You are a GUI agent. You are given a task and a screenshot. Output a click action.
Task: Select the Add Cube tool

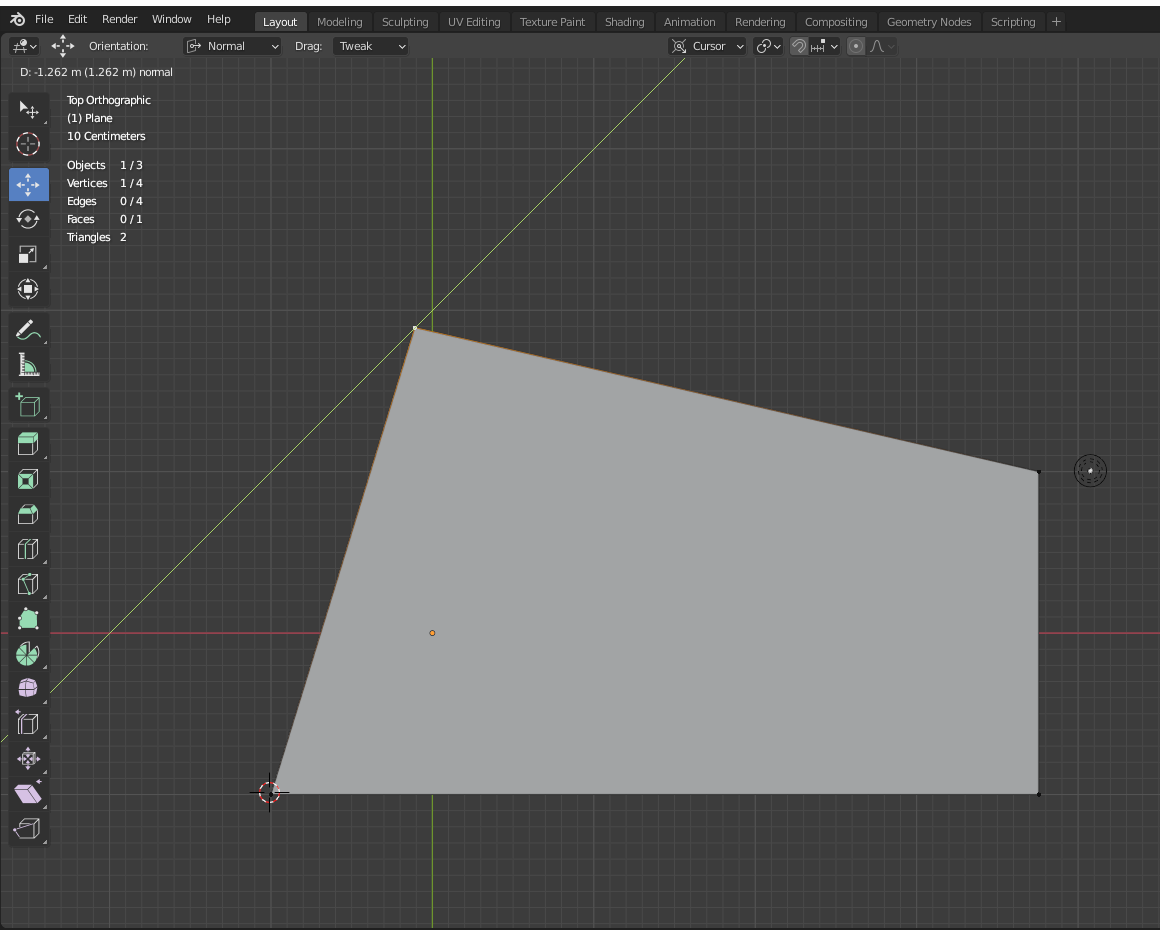(x=28, y=405)
